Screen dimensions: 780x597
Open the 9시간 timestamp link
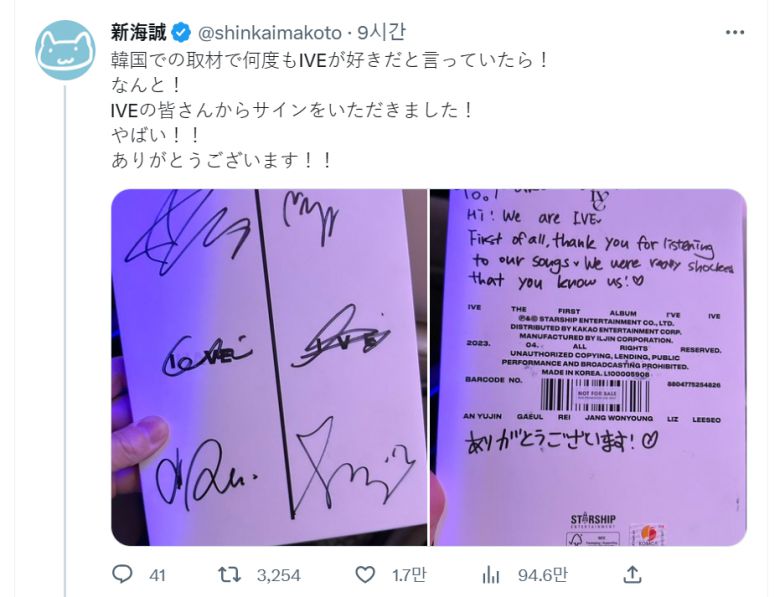[381, 33]
